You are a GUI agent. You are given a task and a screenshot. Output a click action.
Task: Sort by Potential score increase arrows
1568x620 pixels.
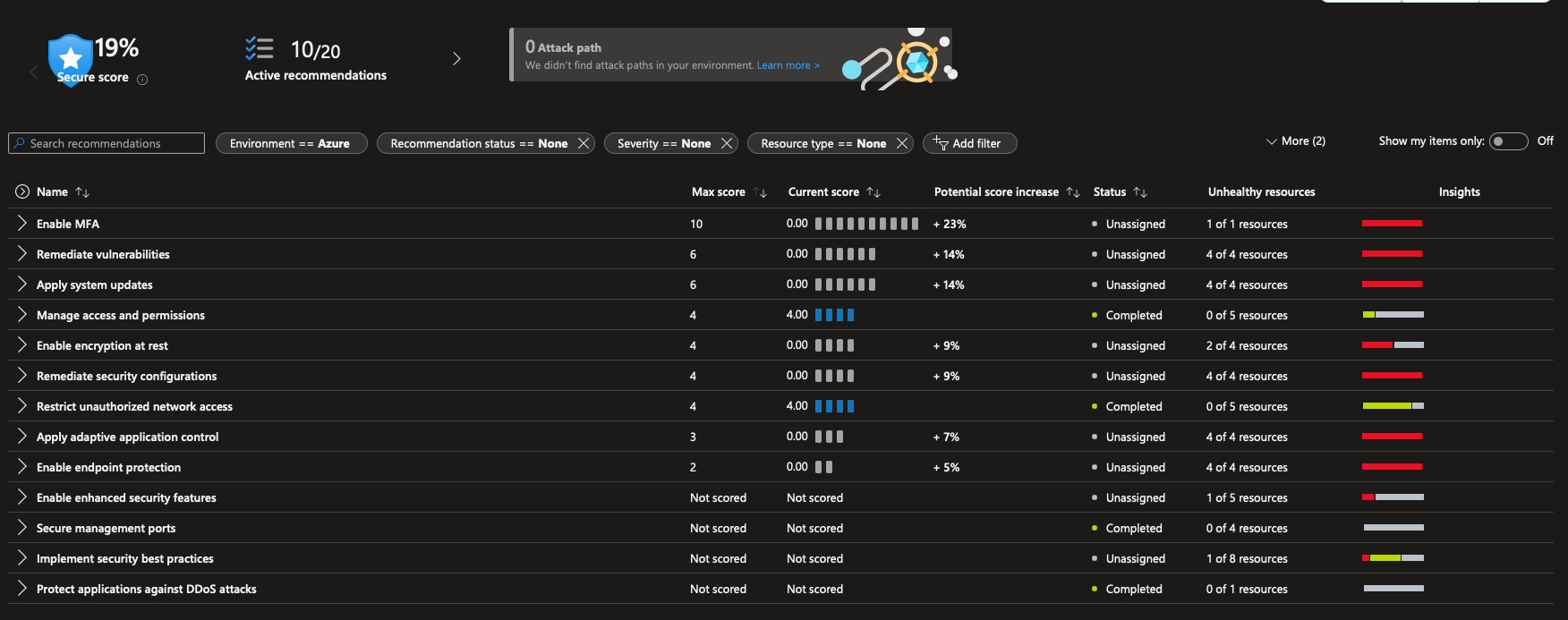pos(1073,192)
